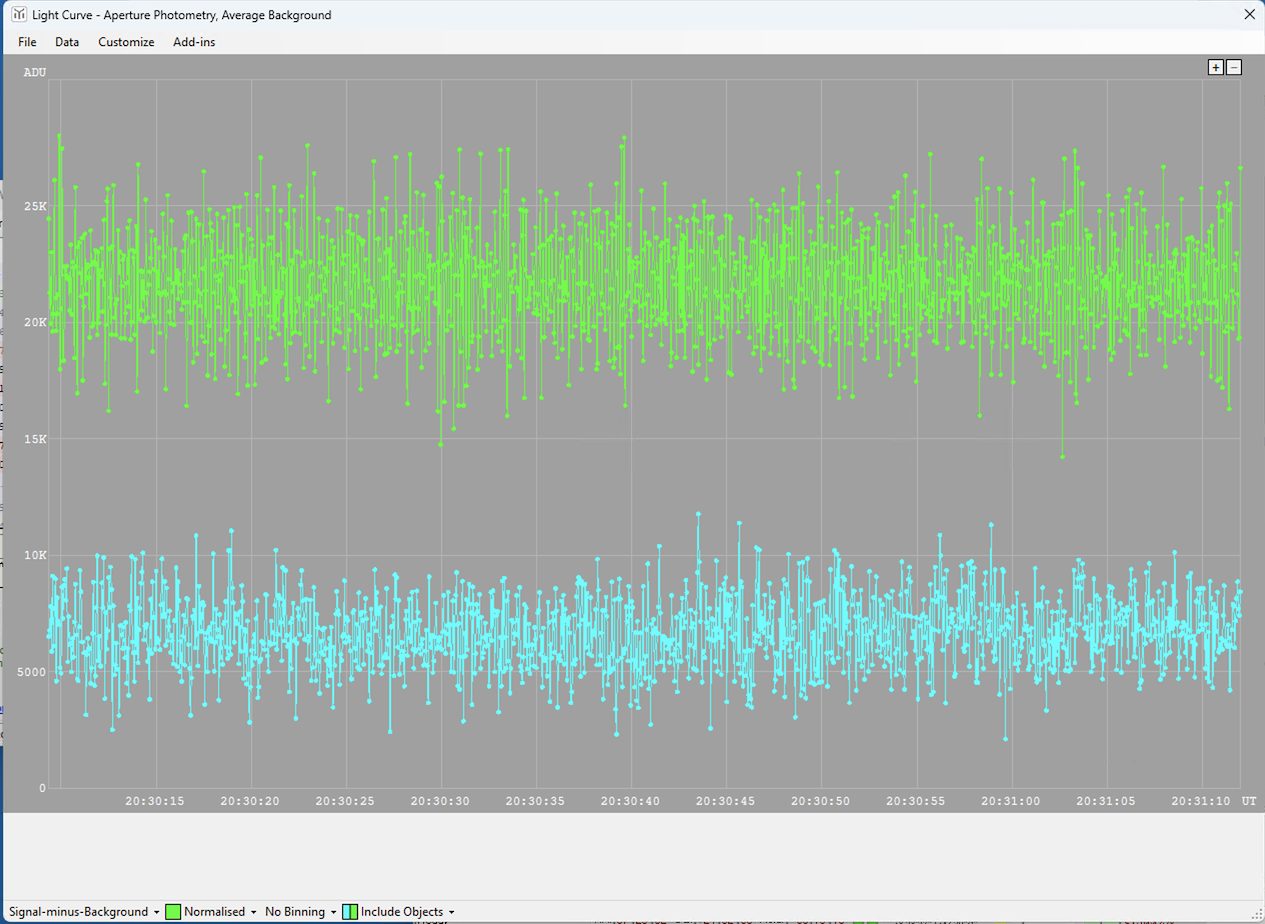Click the 20:30:25 time label

pos(346,801)
